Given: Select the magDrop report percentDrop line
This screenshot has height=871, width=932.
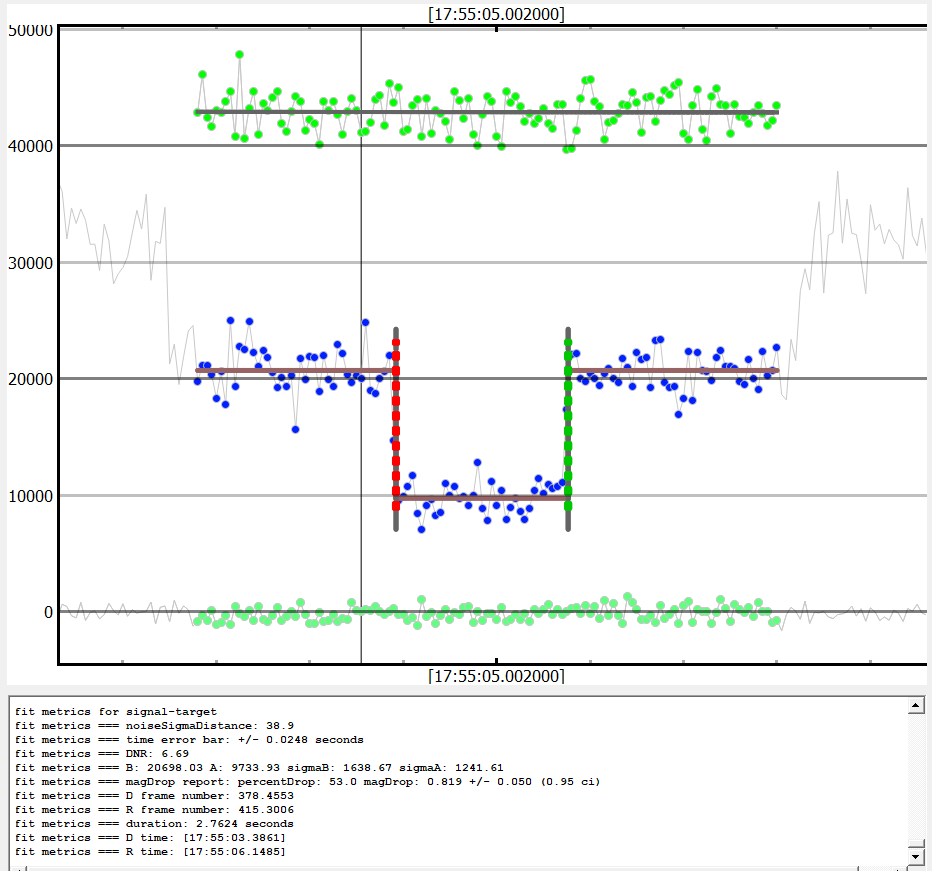Looking at the screenshot, I should (307, 781).
